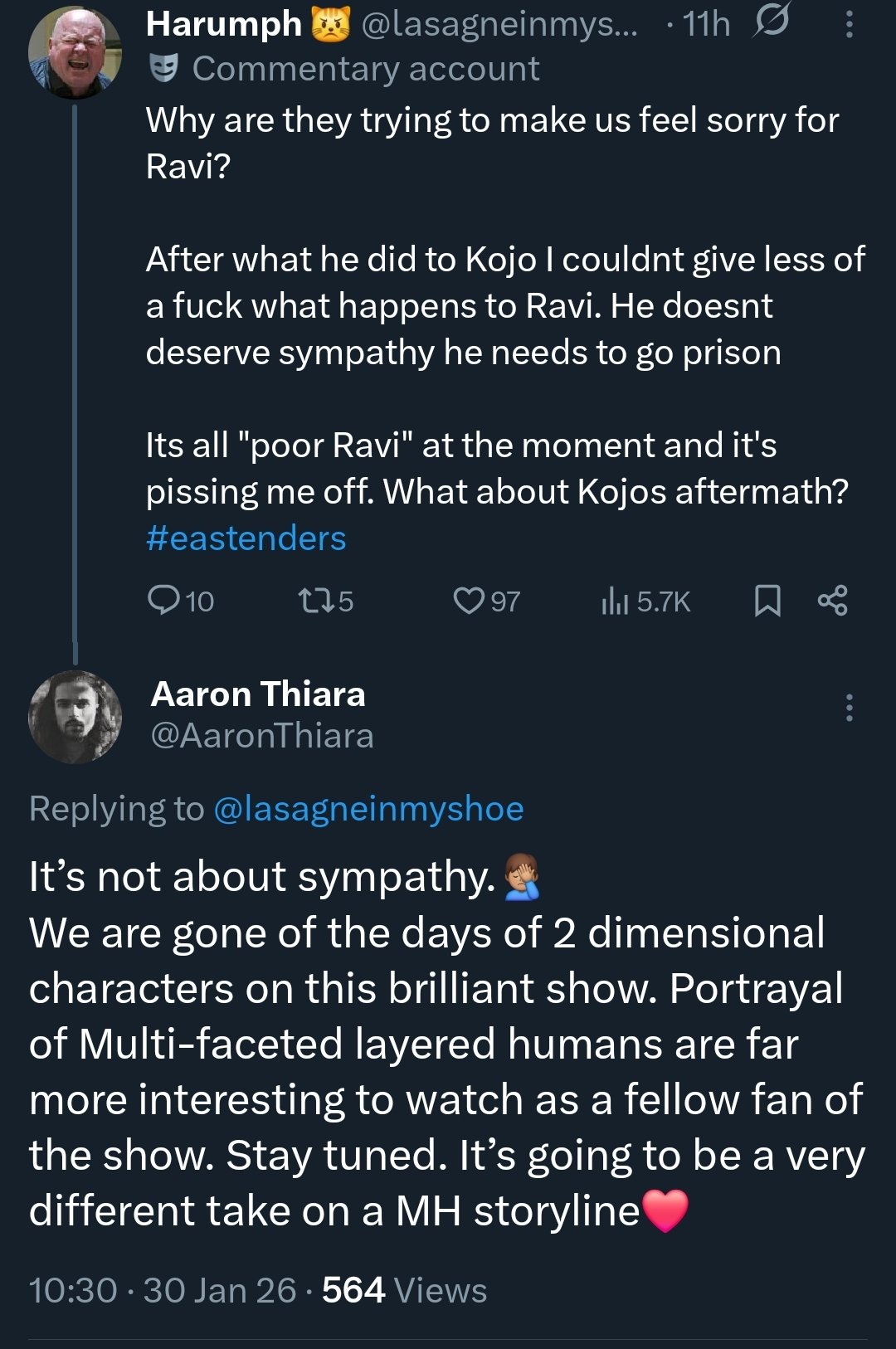Share Harumph's tweet
Screen dimensions: 896x1349
click(832, 600)
